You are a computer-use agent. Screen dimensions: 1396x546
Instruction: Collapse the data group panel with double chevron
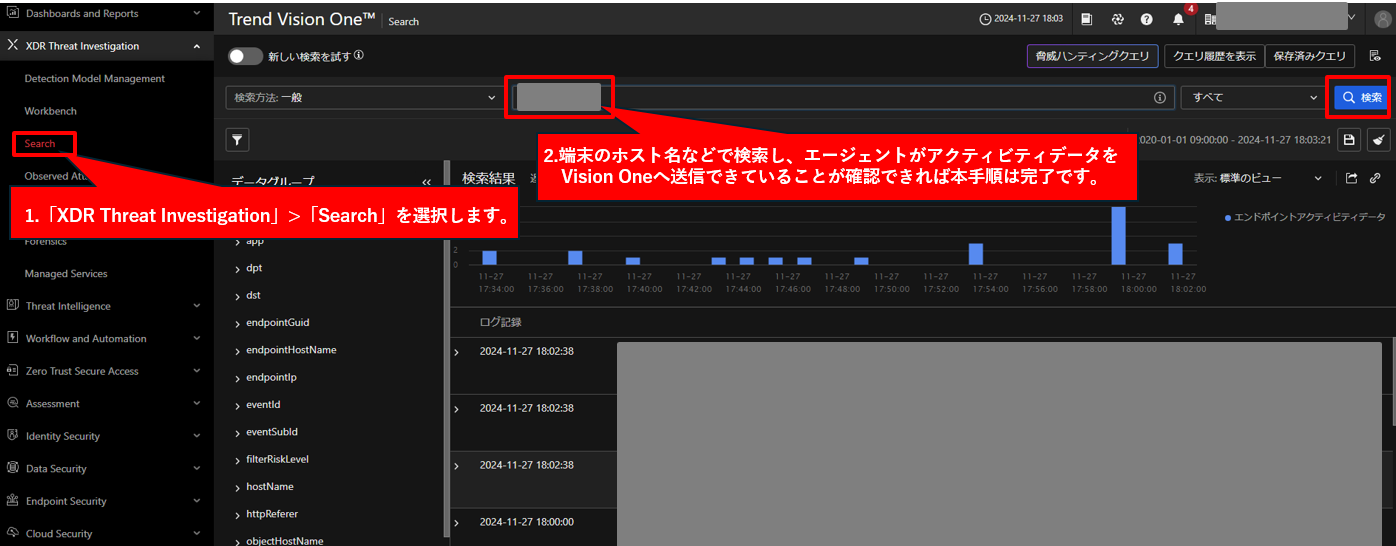427,183
